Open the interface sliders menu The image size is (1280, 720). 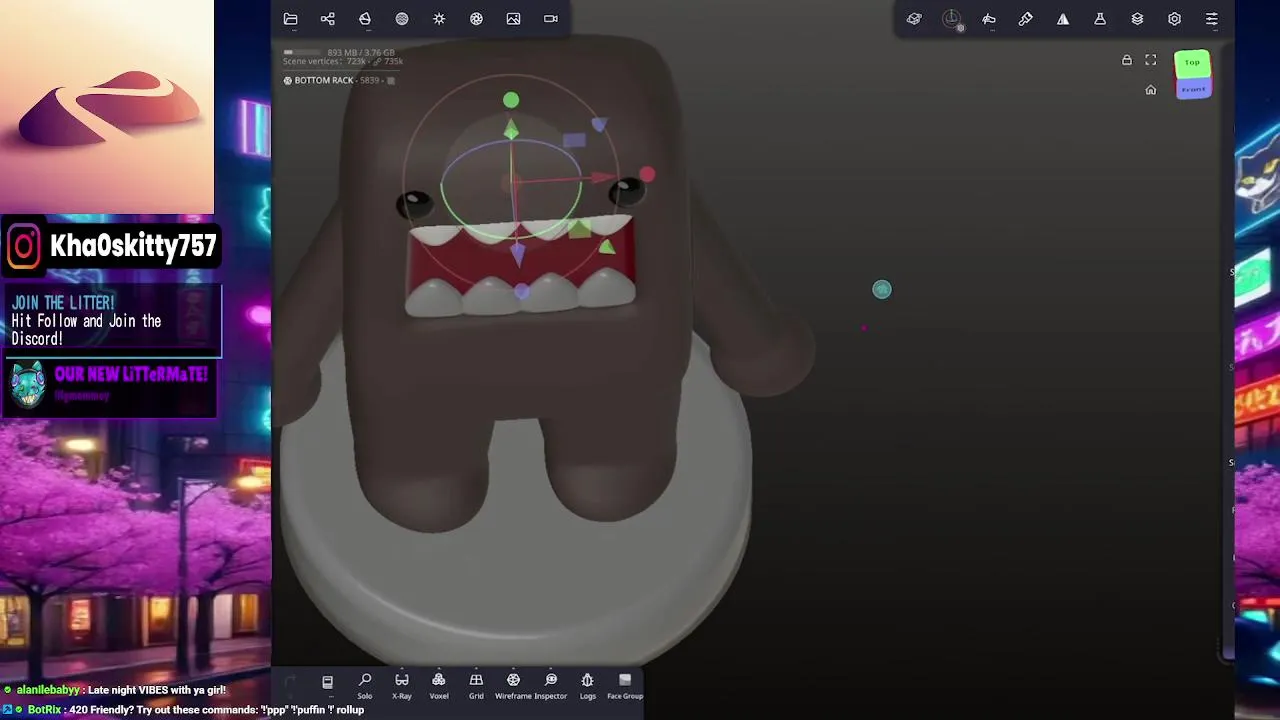tap(1212, 19)
